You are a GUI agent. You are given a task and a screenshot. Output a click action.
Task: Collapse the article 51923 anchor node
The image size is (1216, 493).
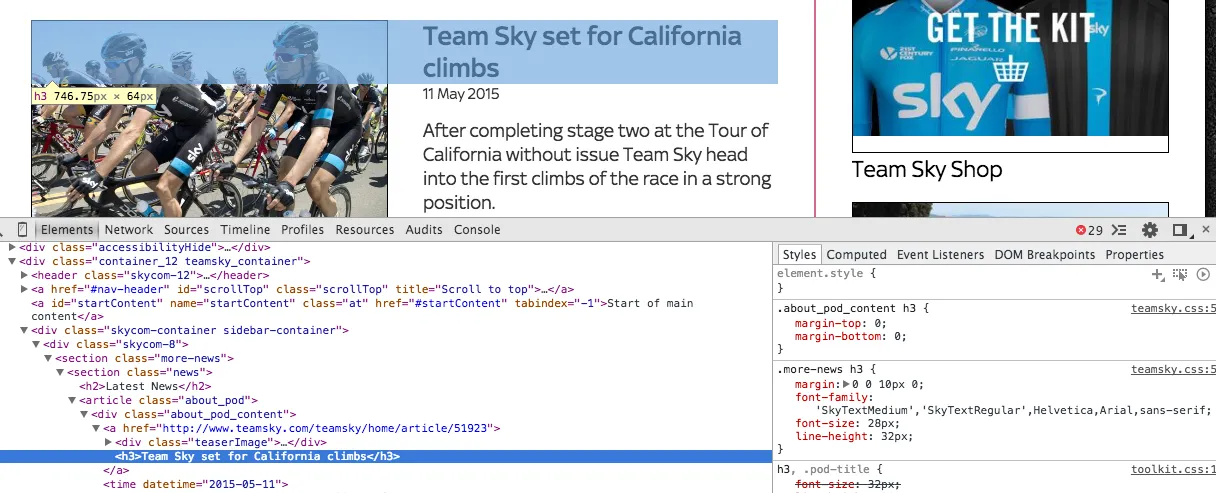pyautogui.click(x=96, y=428)
